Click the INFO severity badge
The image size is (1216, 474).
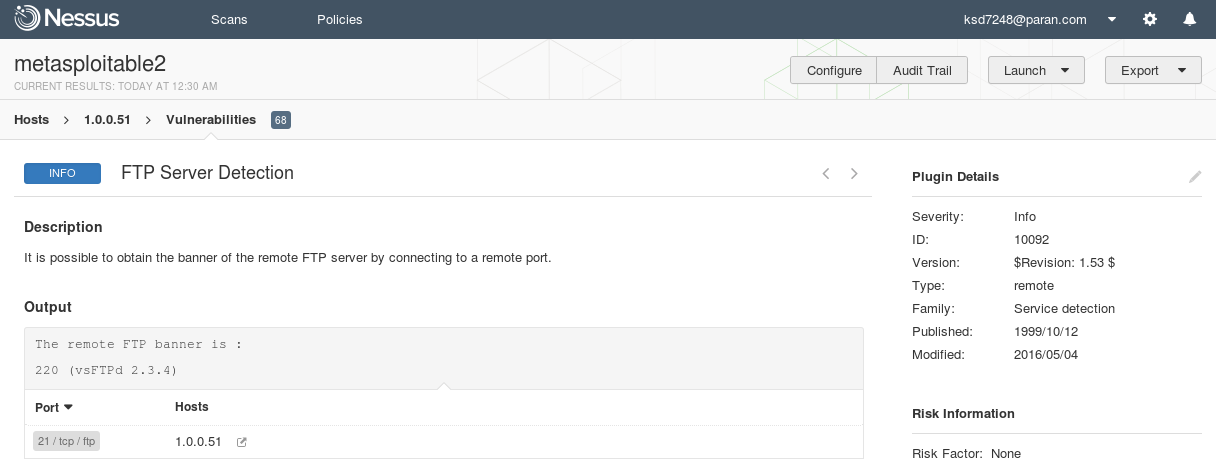pyautogui.click(x=62, y=173)
